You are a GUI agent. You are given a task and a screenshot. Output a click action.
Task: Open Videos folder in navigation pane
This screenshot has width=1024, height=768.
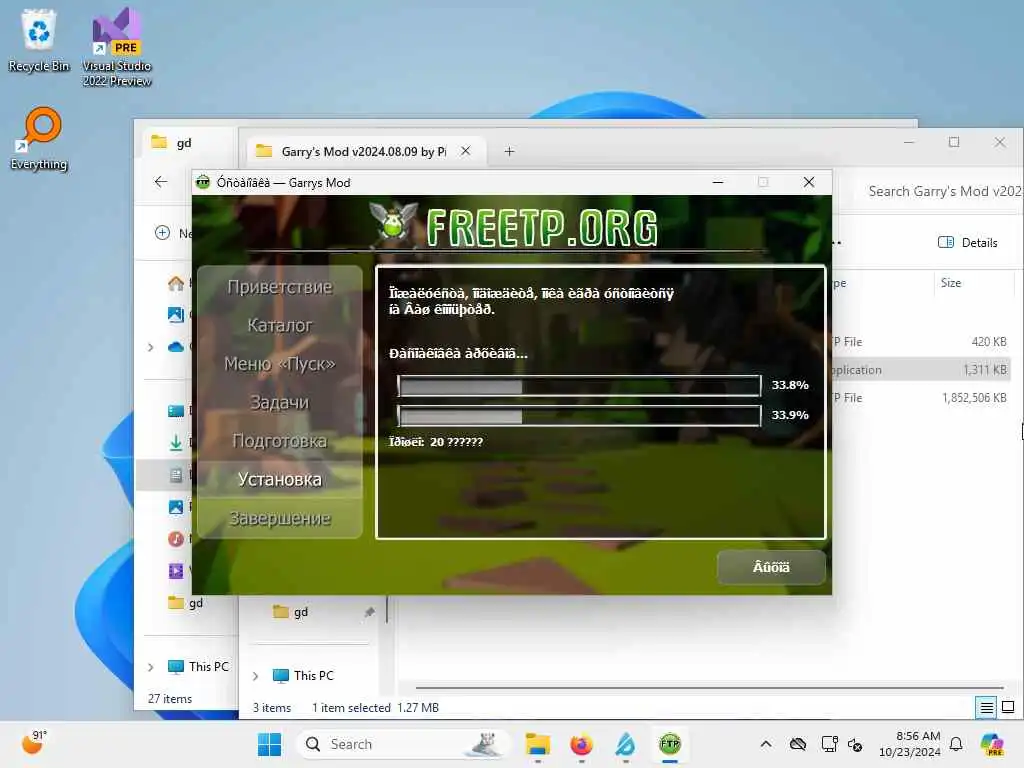click(176, 571)
